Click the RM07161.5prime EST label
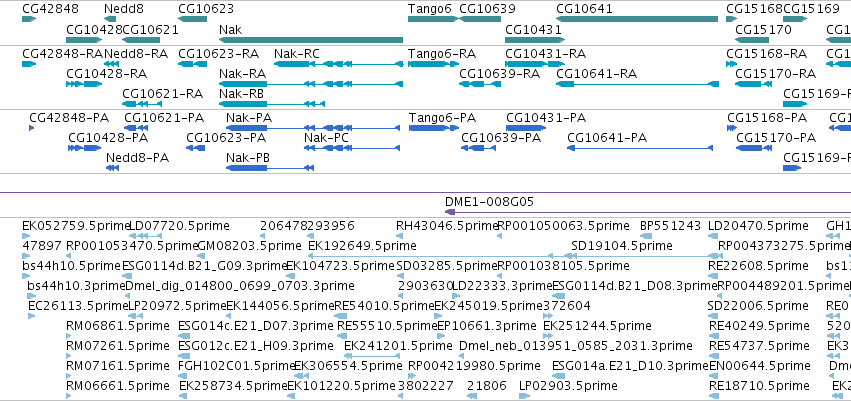The width and height of the screenshot is (851, 401). (118, 366)
